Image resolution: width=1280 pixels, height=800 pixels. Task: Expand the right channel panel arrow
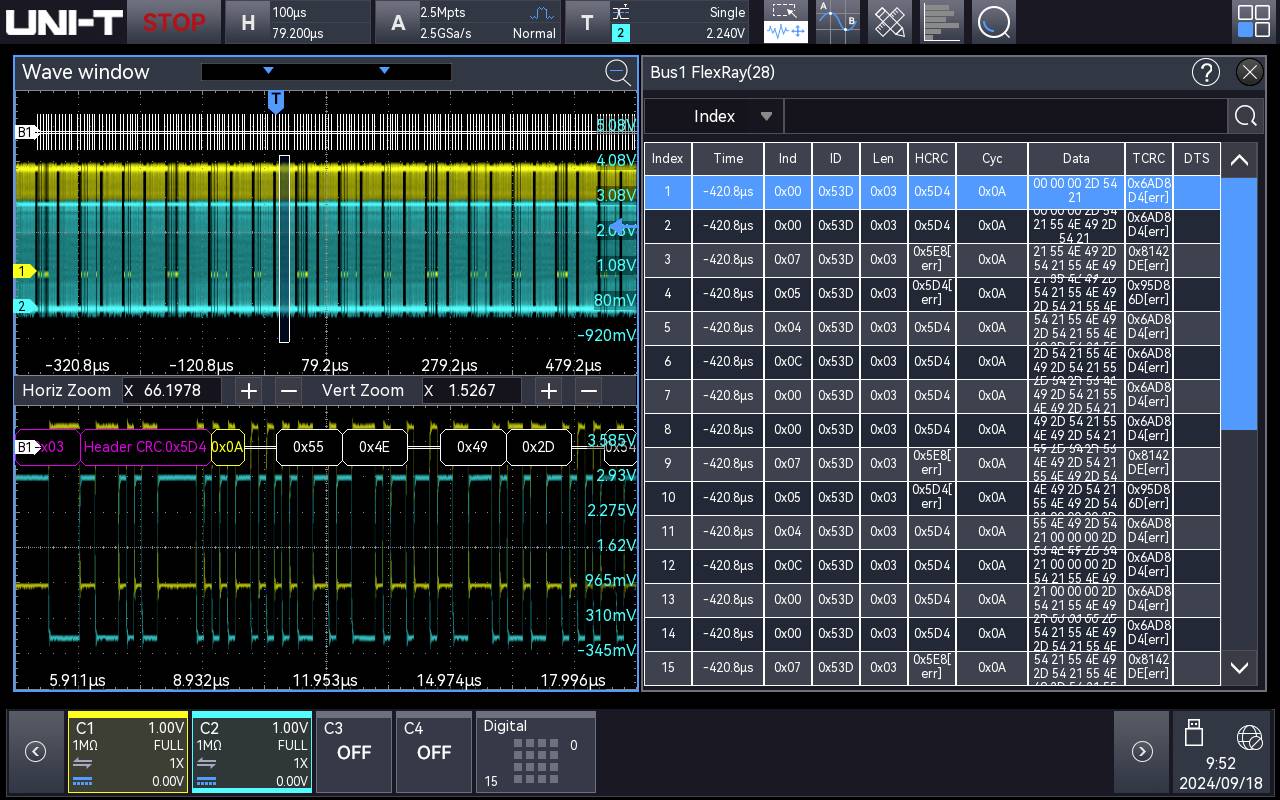[1142, 751]
